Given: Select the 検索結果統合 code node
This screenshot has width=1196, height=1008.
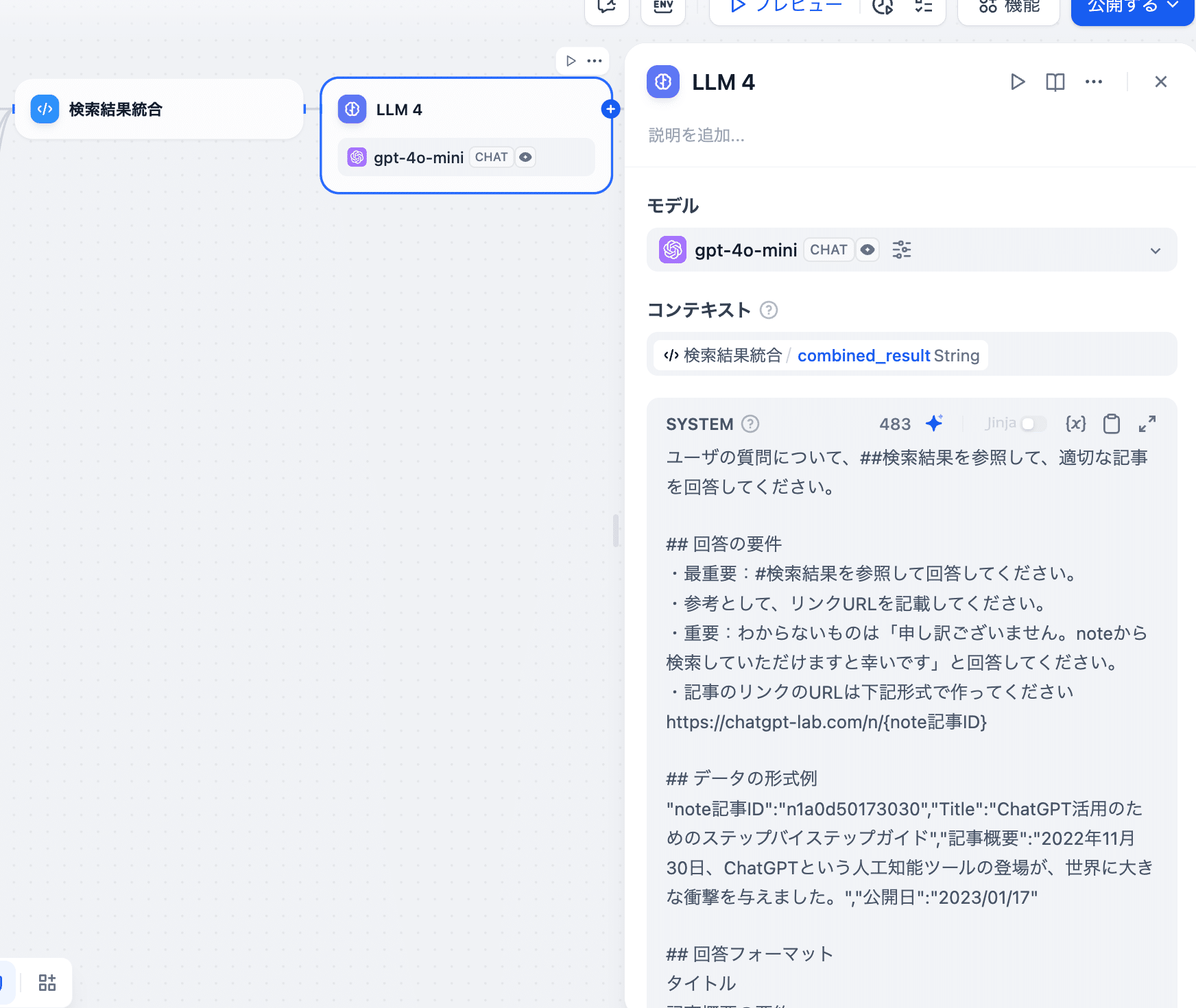Looking at the screenshot, I should click(x=158, y=109).
